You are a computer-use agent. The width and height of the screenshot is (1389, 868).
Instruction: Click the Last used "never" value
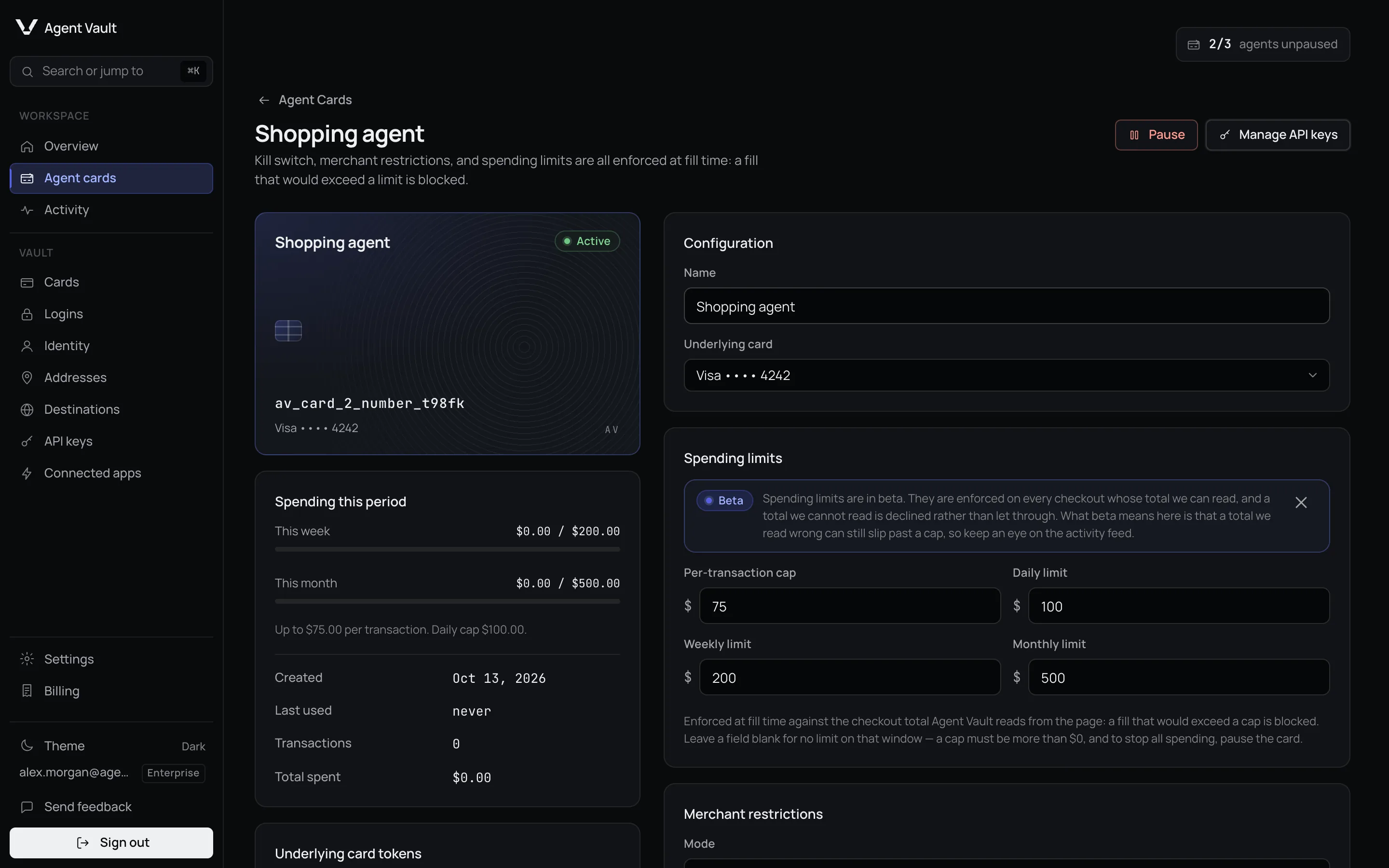[471, 711]
